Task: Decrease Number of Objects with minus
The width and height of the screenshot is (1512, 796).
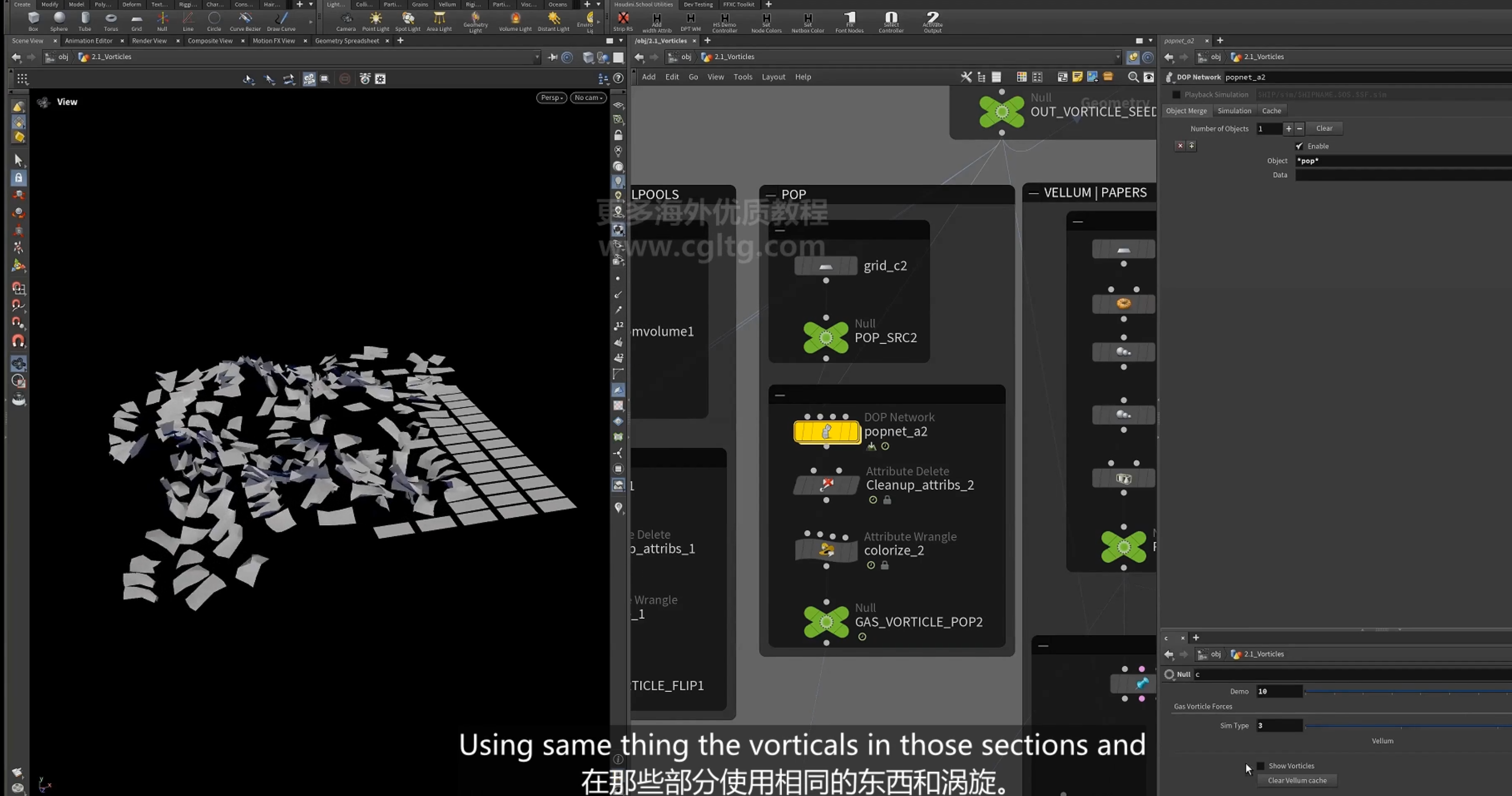Action: [x=1300, y=128]
